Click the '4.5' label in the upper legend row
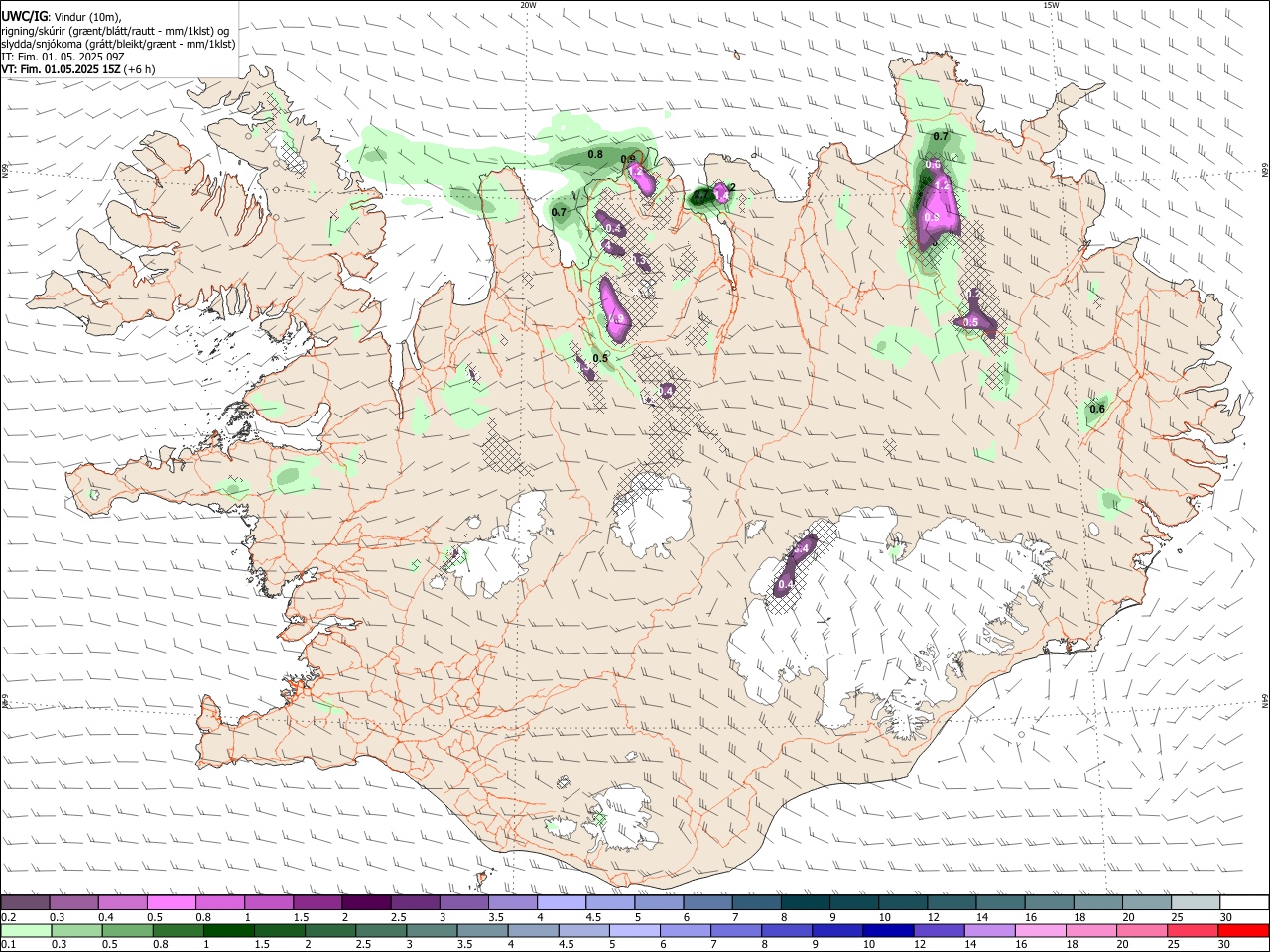 tap(592, 917)
